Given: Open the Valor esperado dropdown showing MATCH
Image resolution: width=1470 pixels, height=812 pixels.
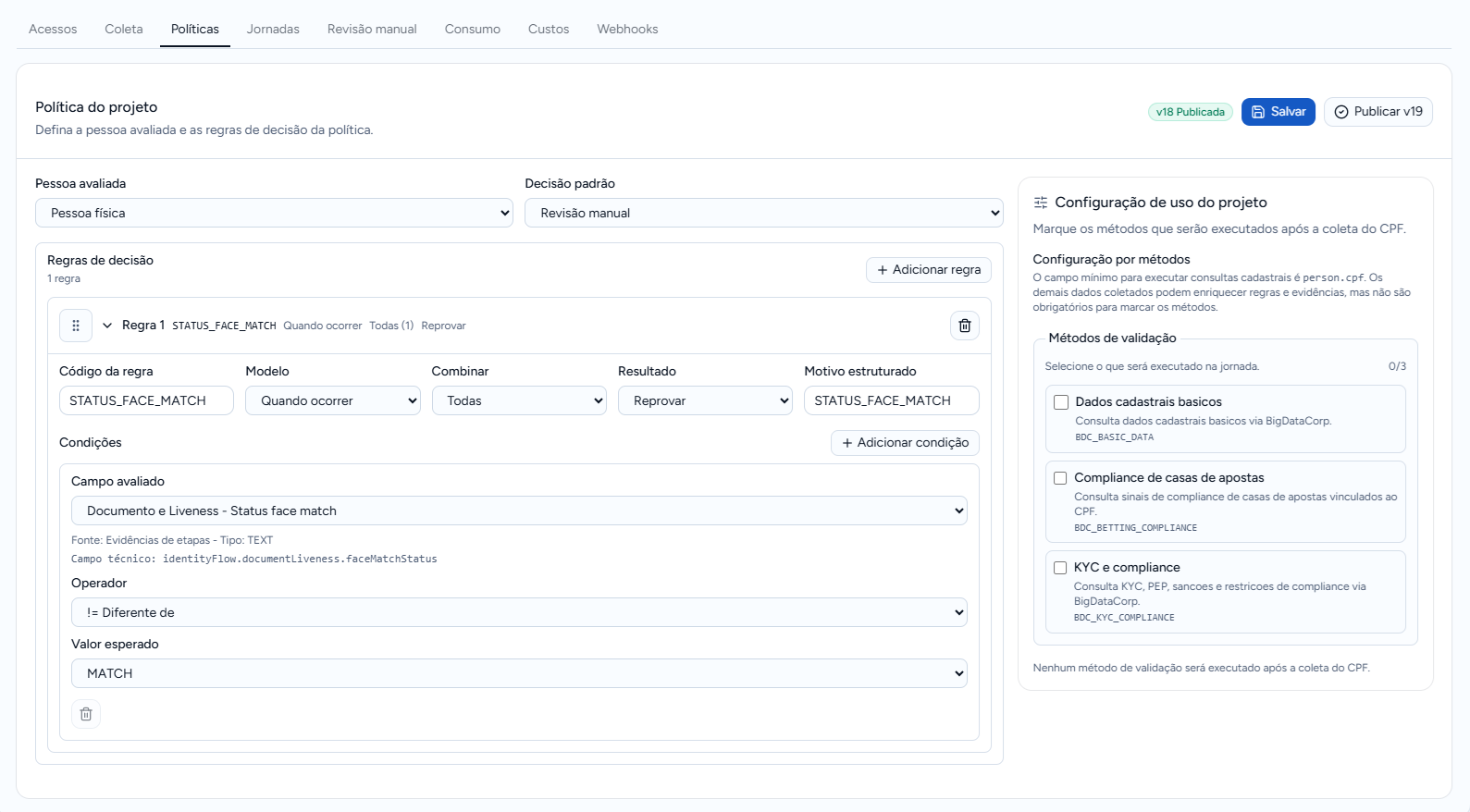Looking at the screenshot, I should pyautogui.click(x=519, y=673).
